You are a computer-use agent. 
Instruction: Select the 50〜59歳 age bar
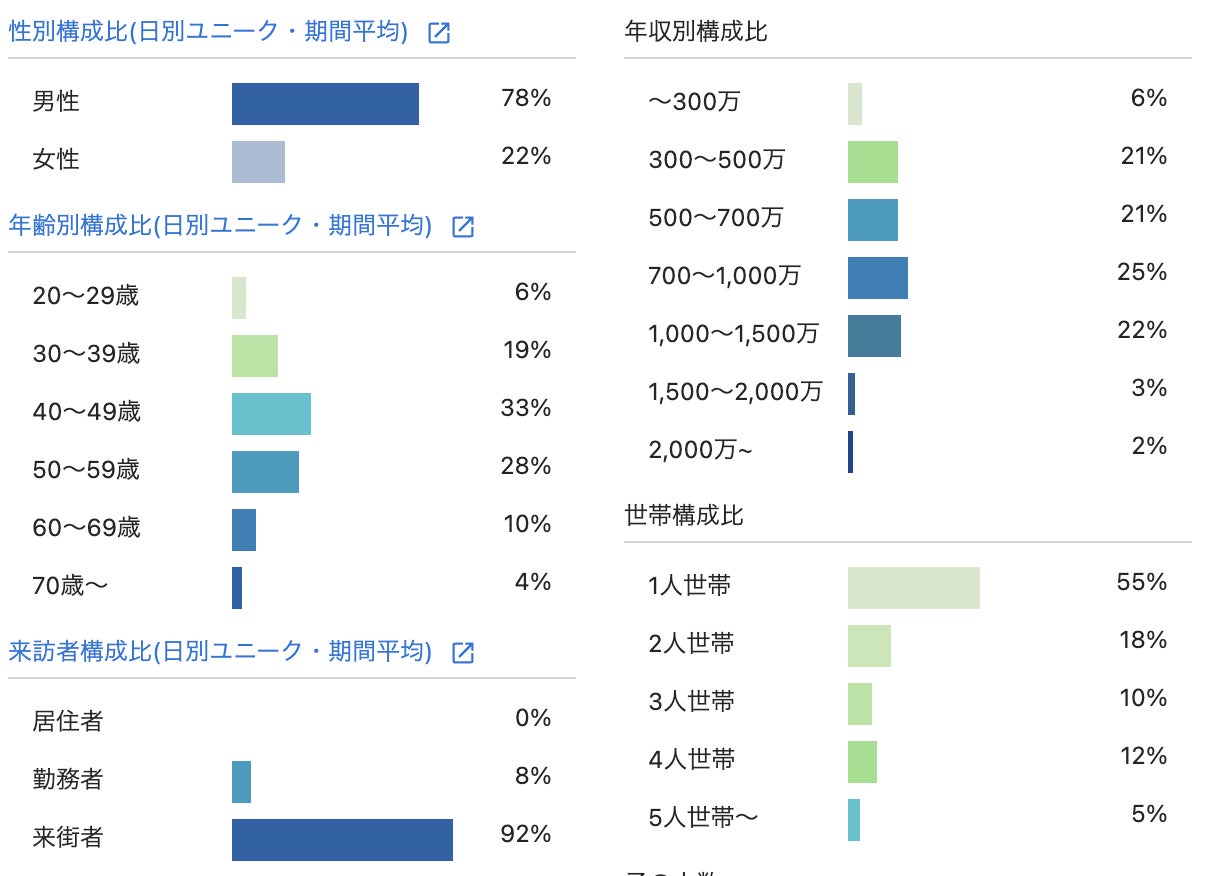pos(265,472)
